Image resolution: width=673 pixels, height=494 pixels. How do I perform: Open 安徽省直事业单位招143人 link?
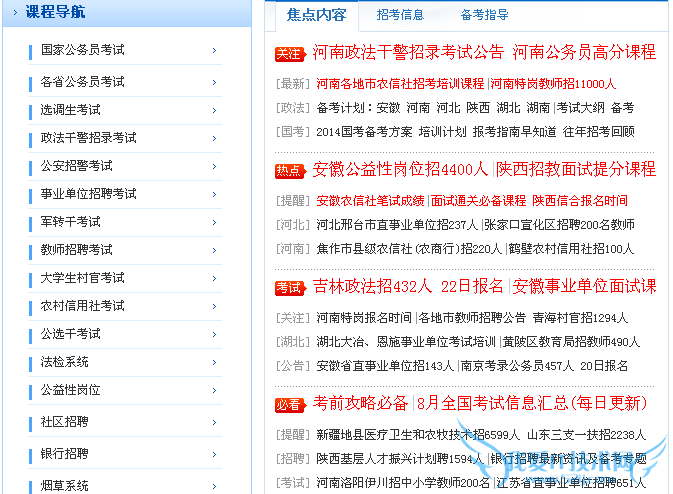(x=385, y=366)
